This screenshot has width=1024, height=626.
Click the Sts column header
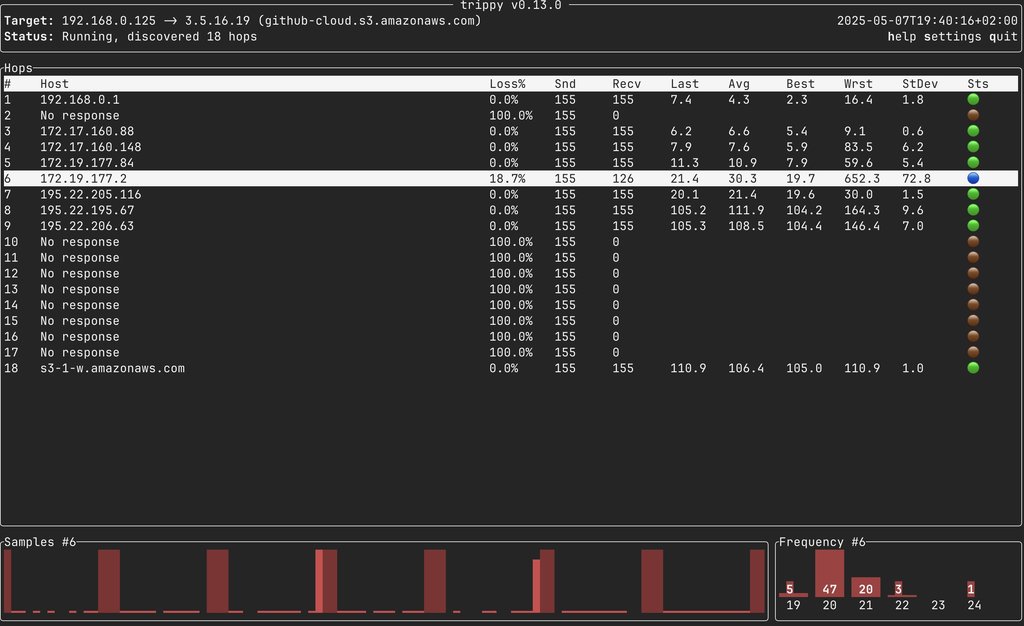coord(978,84)
